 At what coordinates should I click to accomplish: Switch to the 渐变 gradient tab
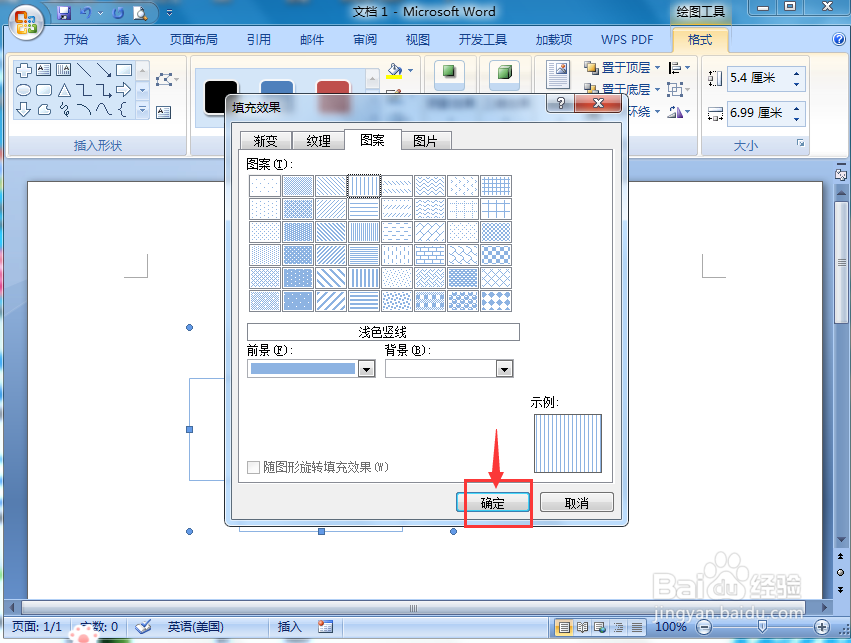click(265, 141)
